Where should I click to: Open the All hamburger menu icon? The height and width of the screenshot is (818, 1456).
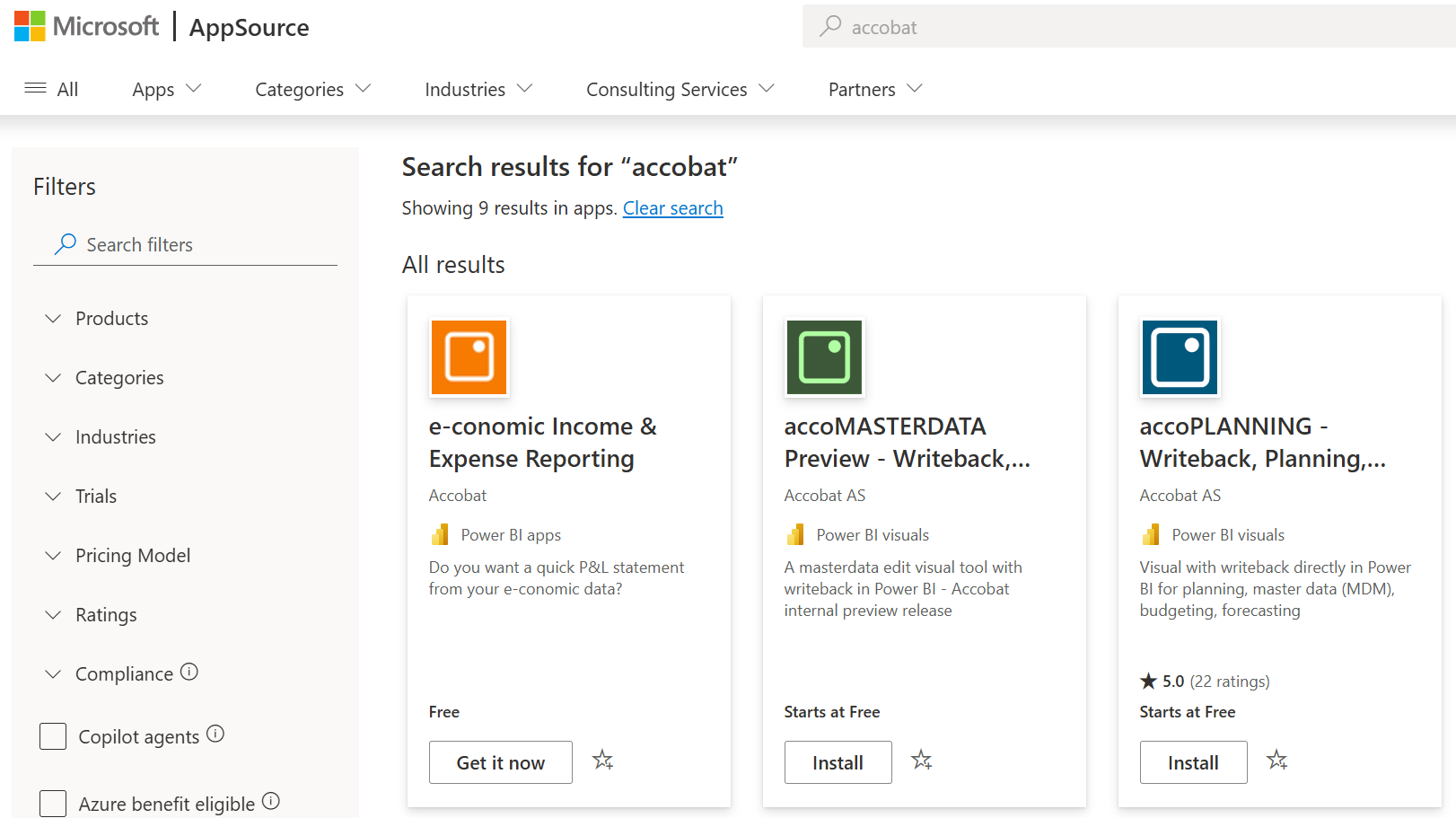pyautogui.click(x=36, y=88)
